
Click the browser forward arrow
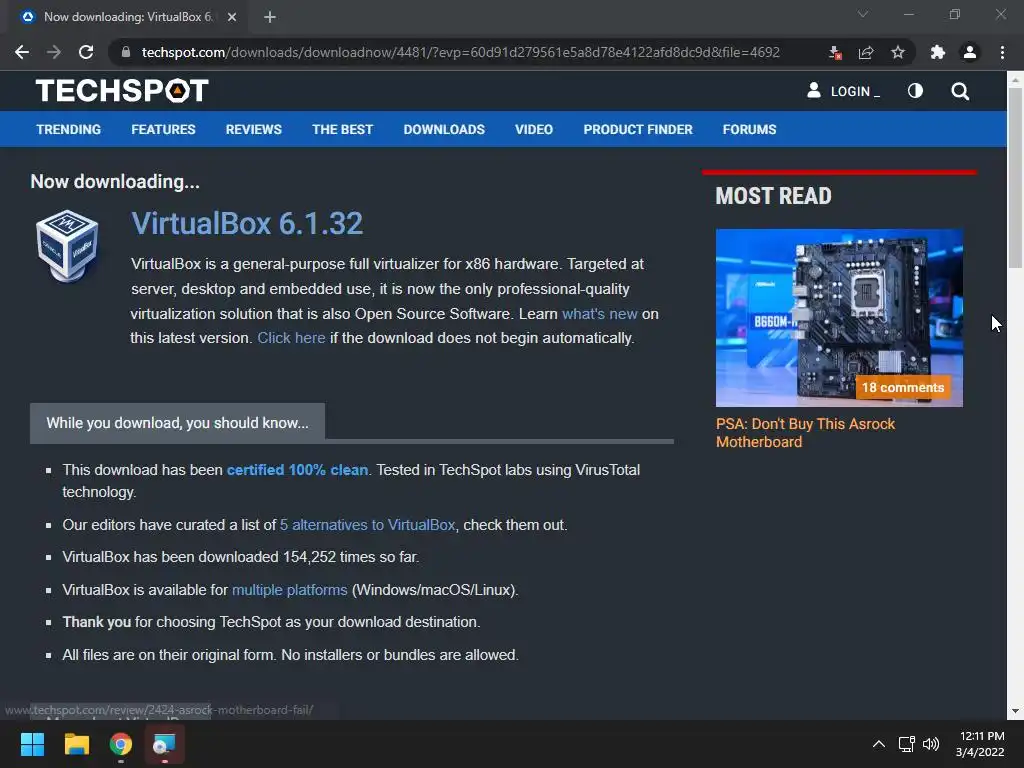(x=54, y=52)
